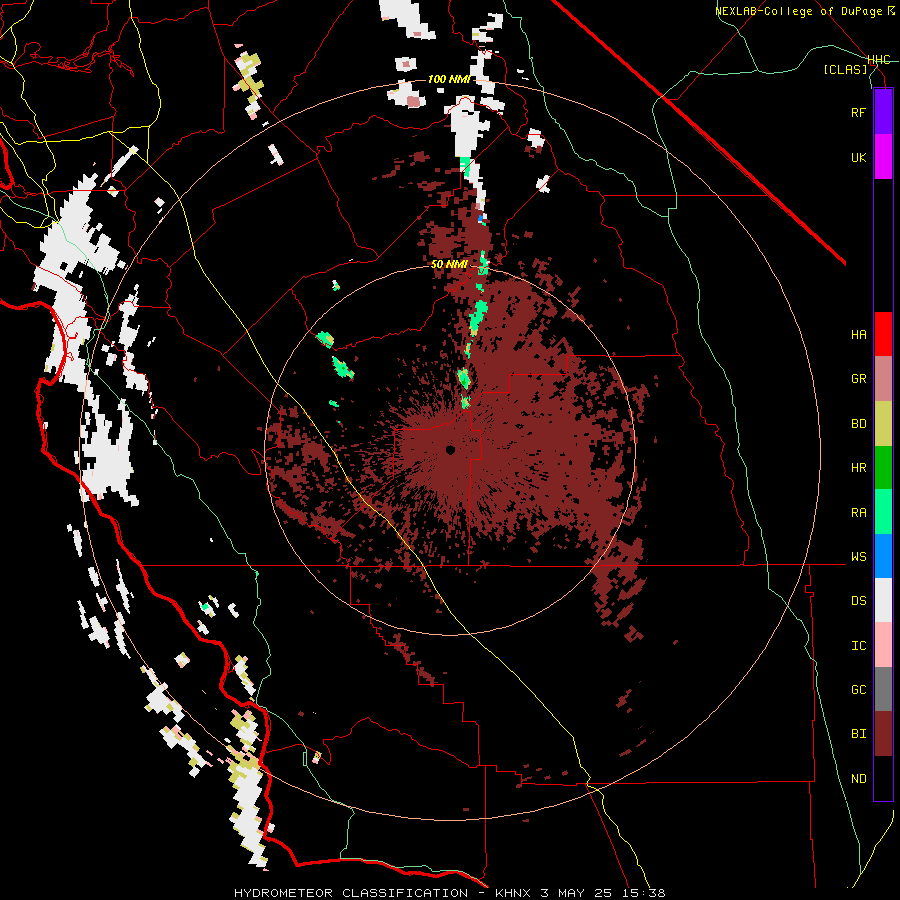
Task: Select the BD big drops swatch
Action: click(883, 424)
